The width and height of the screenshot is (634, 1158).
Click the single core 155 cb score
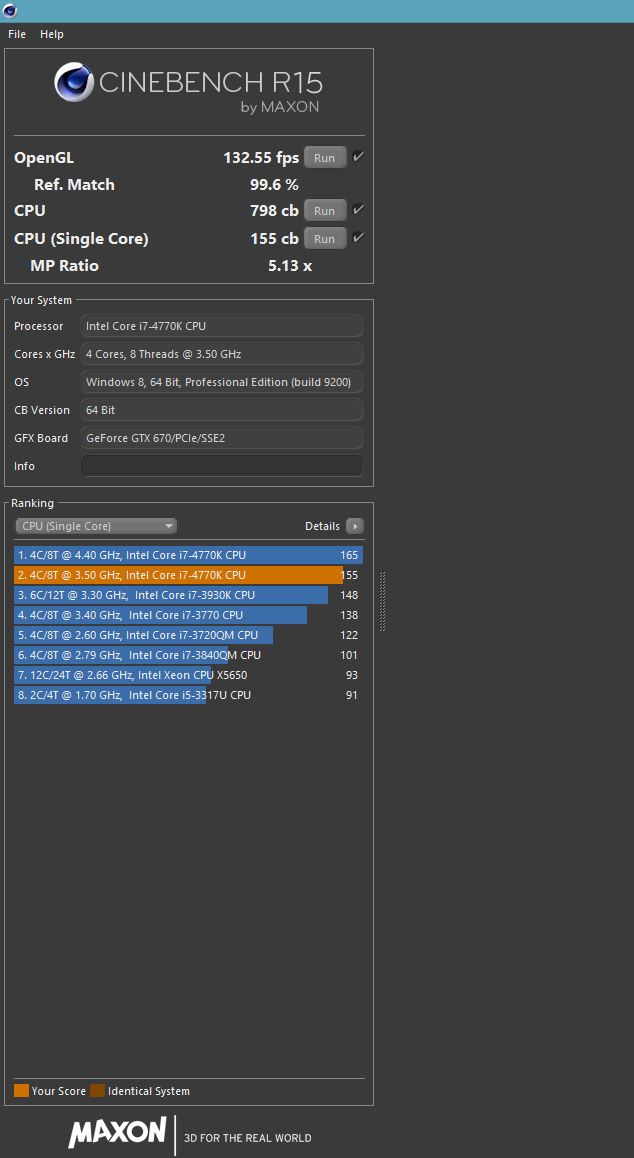pos(274,239)
